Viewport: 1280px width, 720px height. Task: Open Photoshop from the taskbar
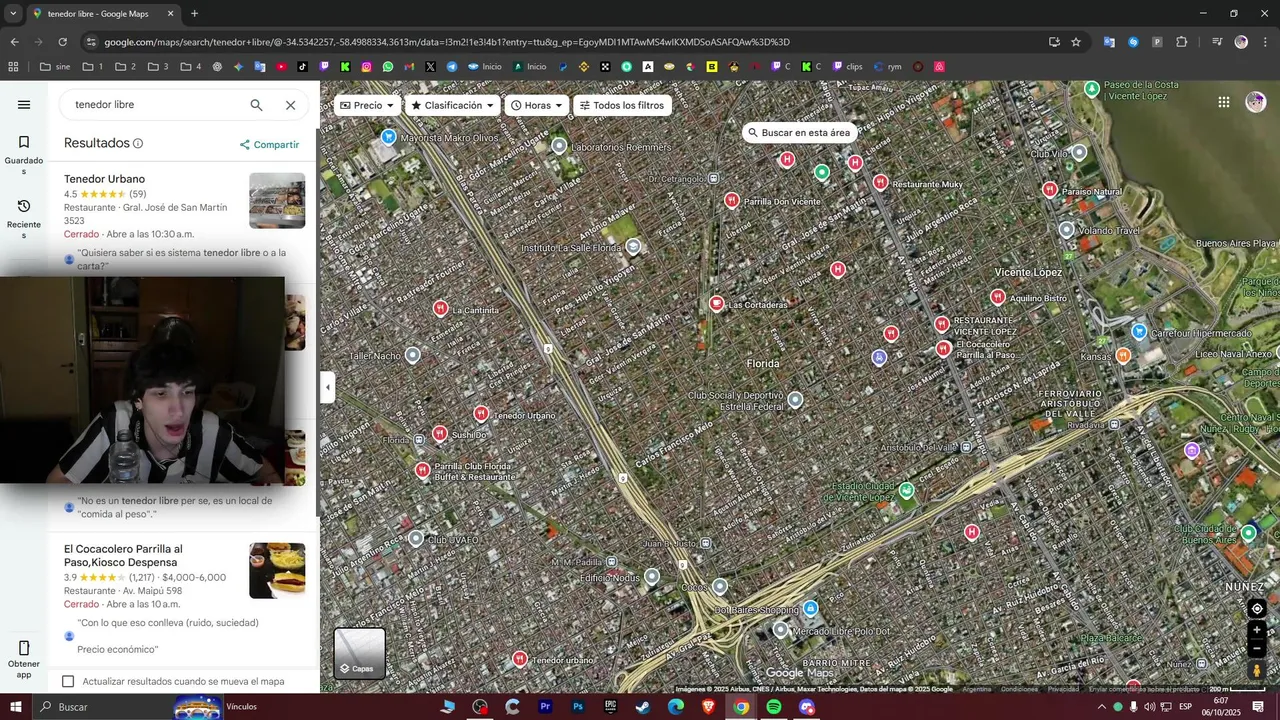click(x=578, y=707)
